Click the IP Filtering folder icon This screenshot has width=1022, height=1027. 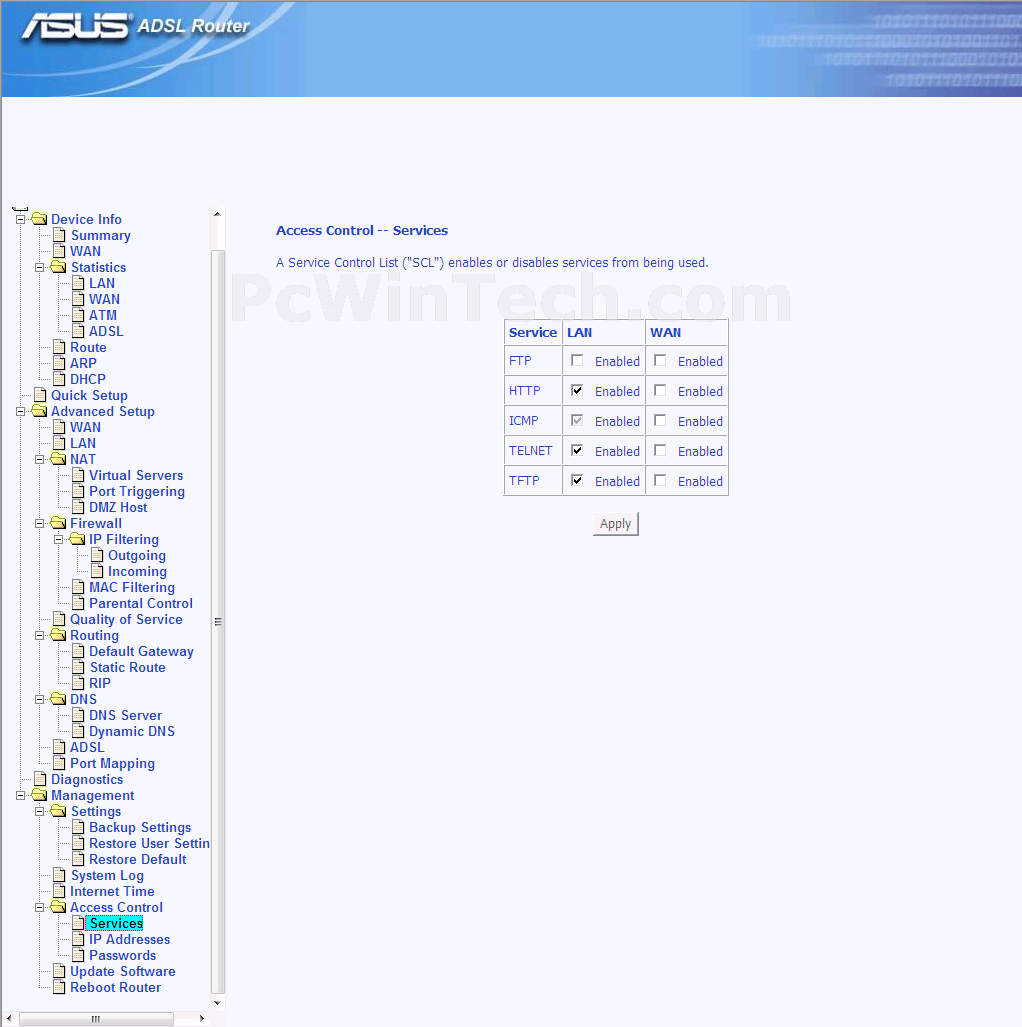pos(77,539)
